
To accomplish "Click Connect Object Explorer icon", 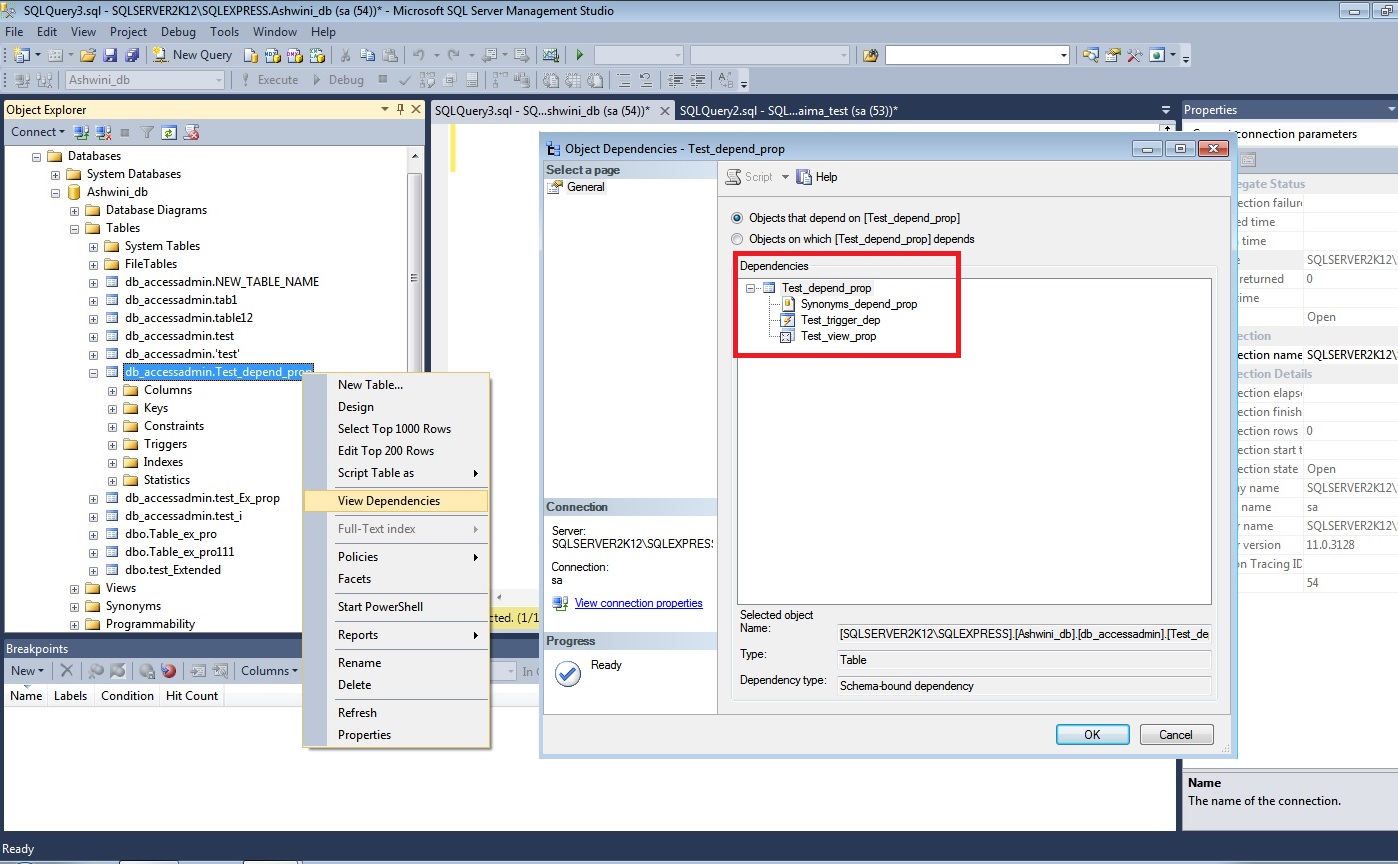I will coord(83,132).
